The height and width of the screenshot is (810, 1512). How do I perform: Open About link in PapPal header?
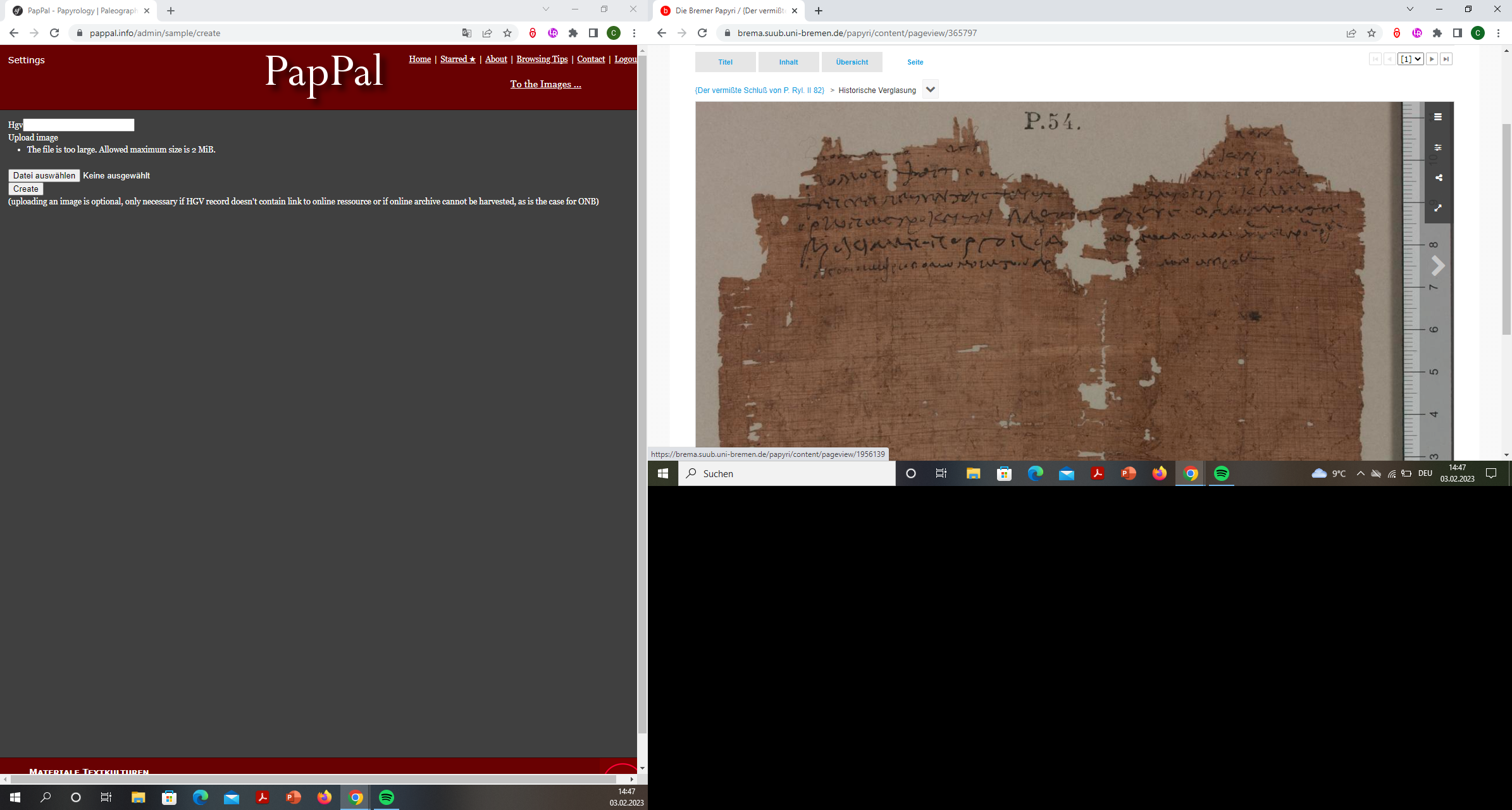(496, 59)
